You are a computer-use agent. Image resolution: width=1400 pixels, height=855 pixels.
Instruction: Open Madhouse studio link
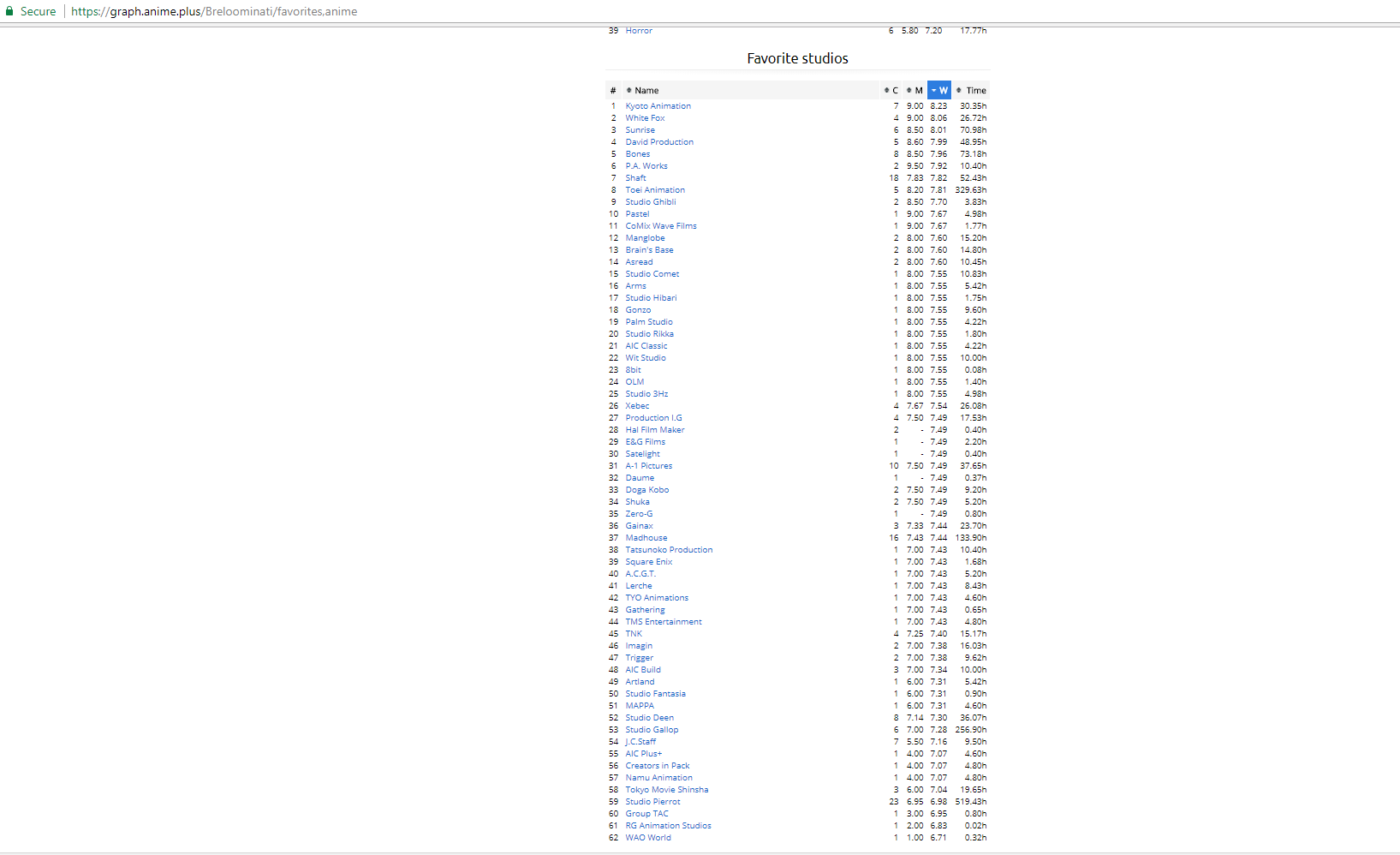pyautogui.click(x=646, y=538)
